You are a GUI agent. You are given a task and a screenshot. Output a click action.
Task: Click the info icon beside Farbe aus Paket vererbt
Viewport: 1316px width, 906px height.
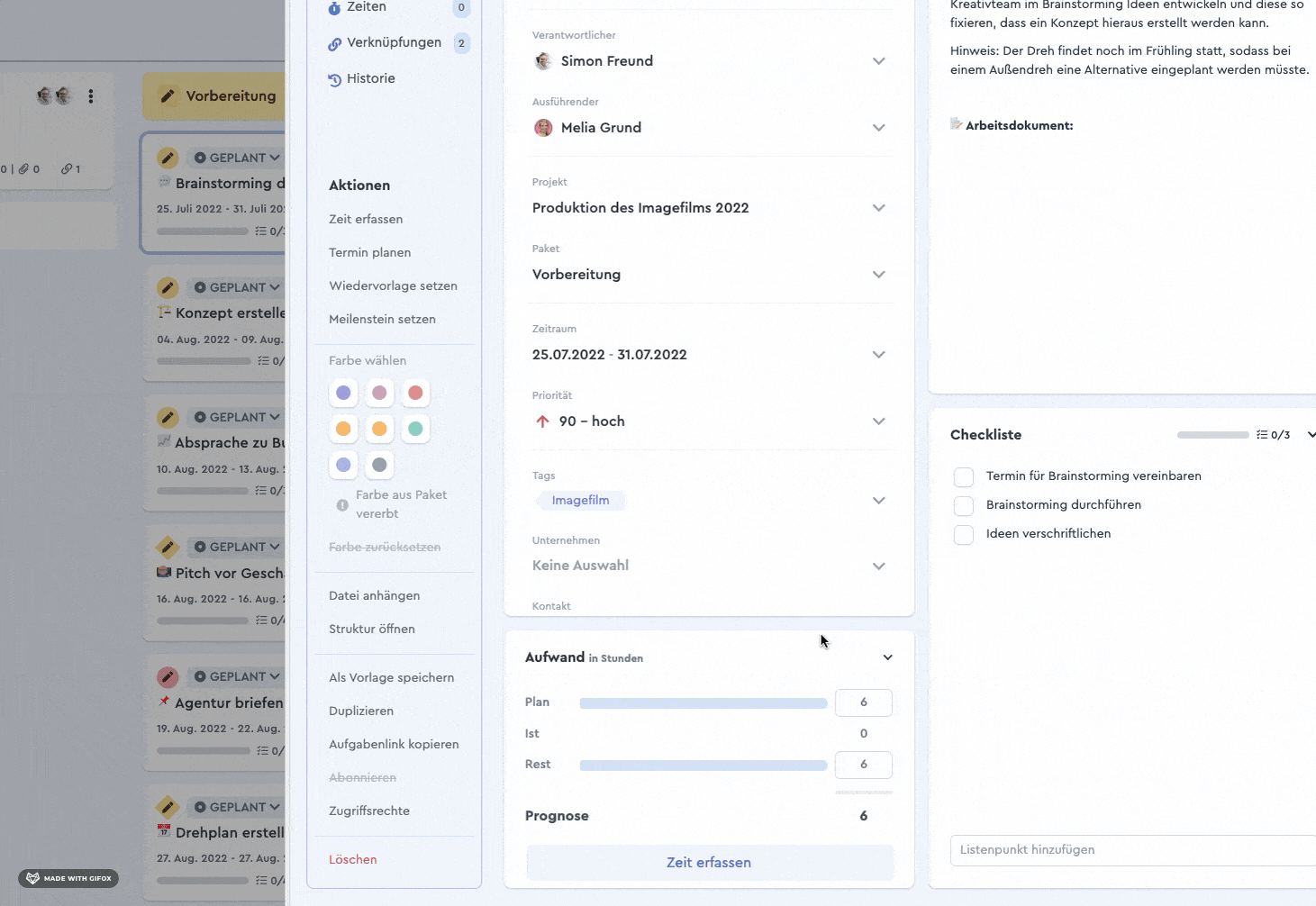(x=342, y=505)
